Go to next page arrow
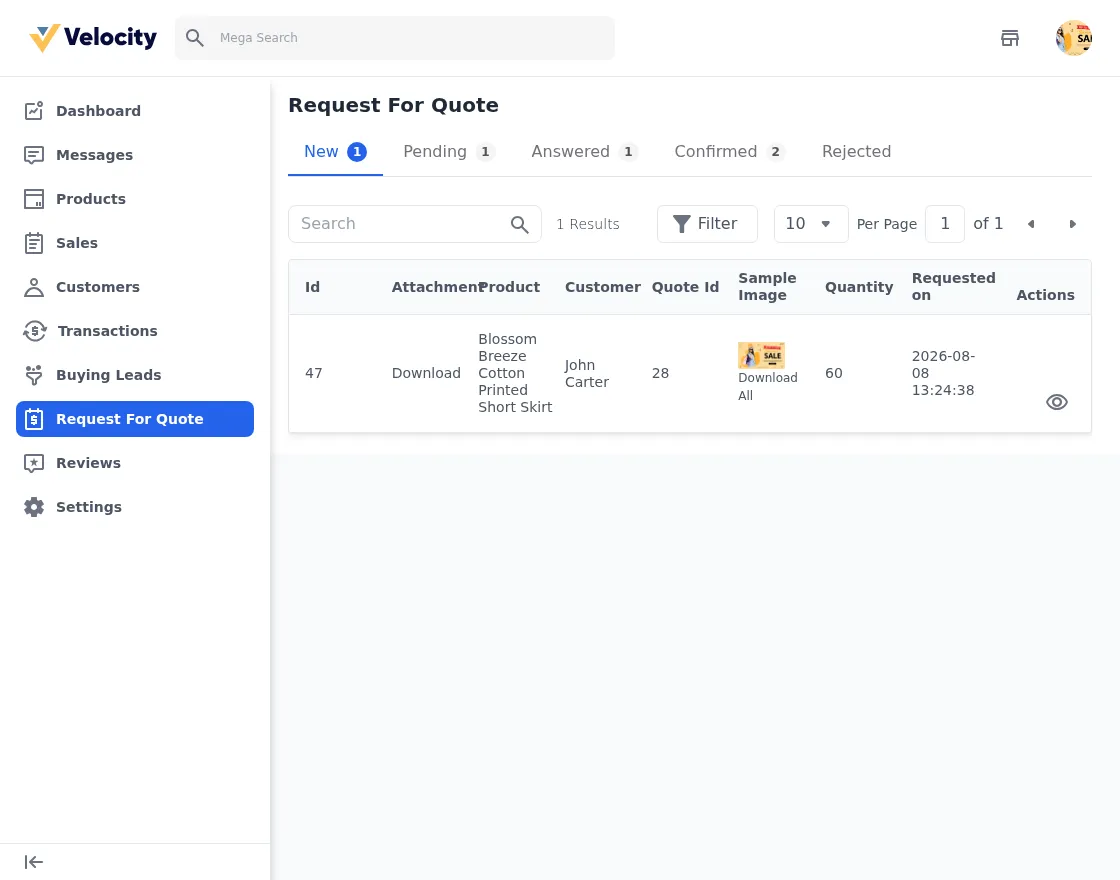This screenshot has width=1120, height=880. (1072, 224)
